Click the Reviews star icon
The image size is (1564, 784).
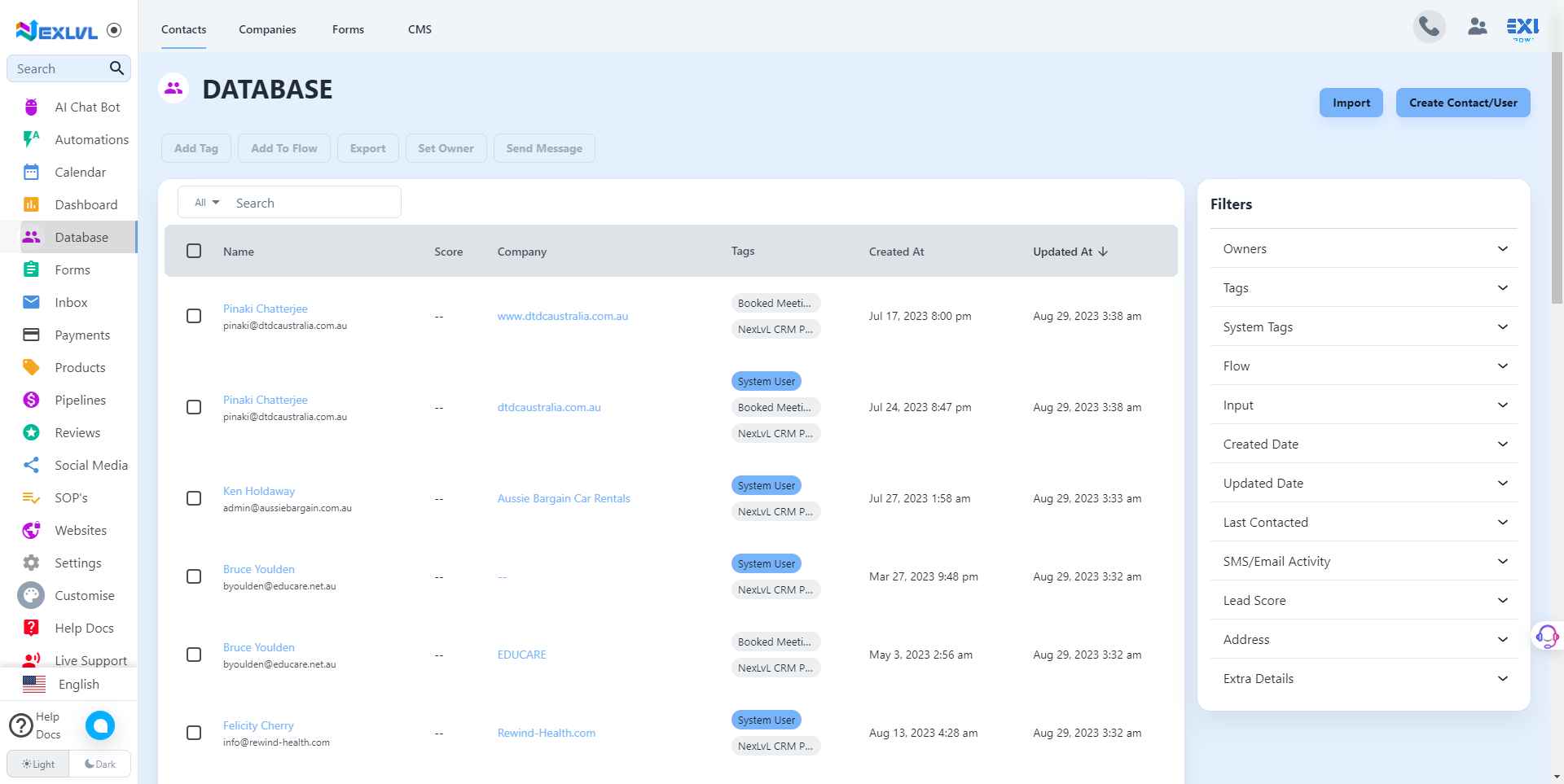pyautogui.click(x=31, y=432)
